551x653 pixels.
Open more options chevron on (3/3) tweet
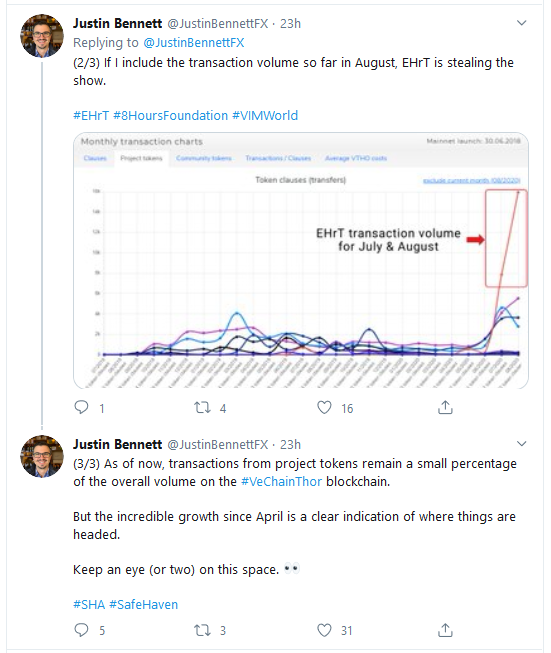point(521,444)
